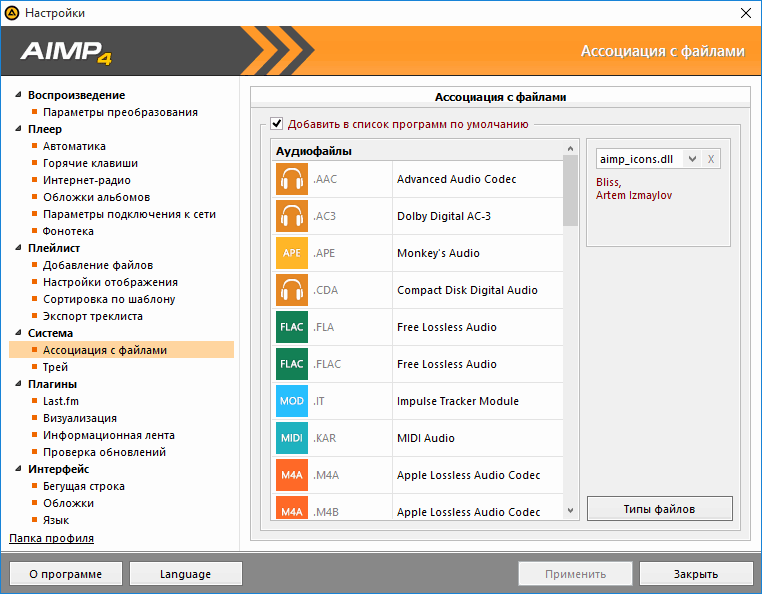Open Интернет-радио settings page
This screenshot has height=594, width=762.
[x=87, y=180]
